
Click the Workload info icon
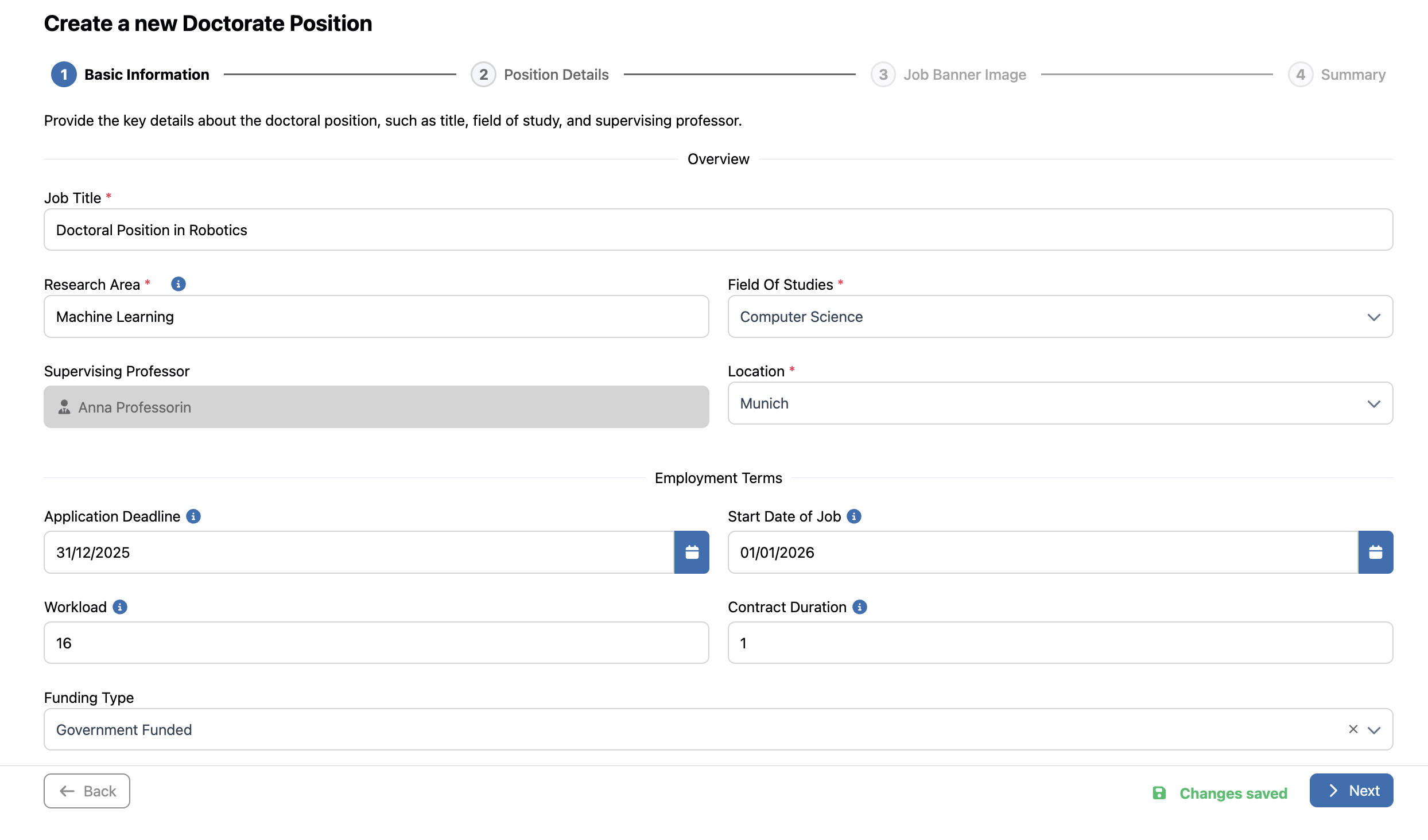click(120, 607)
